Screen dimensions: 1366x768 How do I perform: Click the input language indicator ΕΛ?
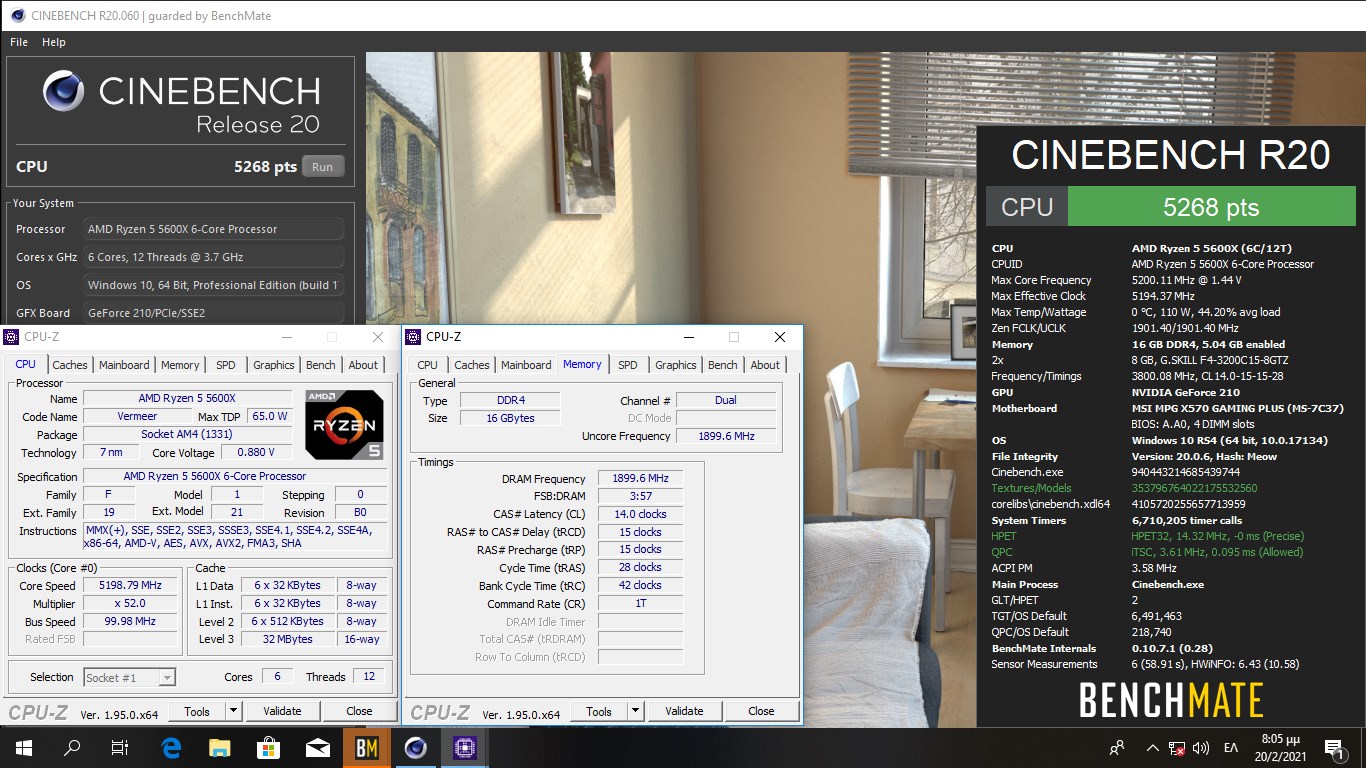[1231, 748]
